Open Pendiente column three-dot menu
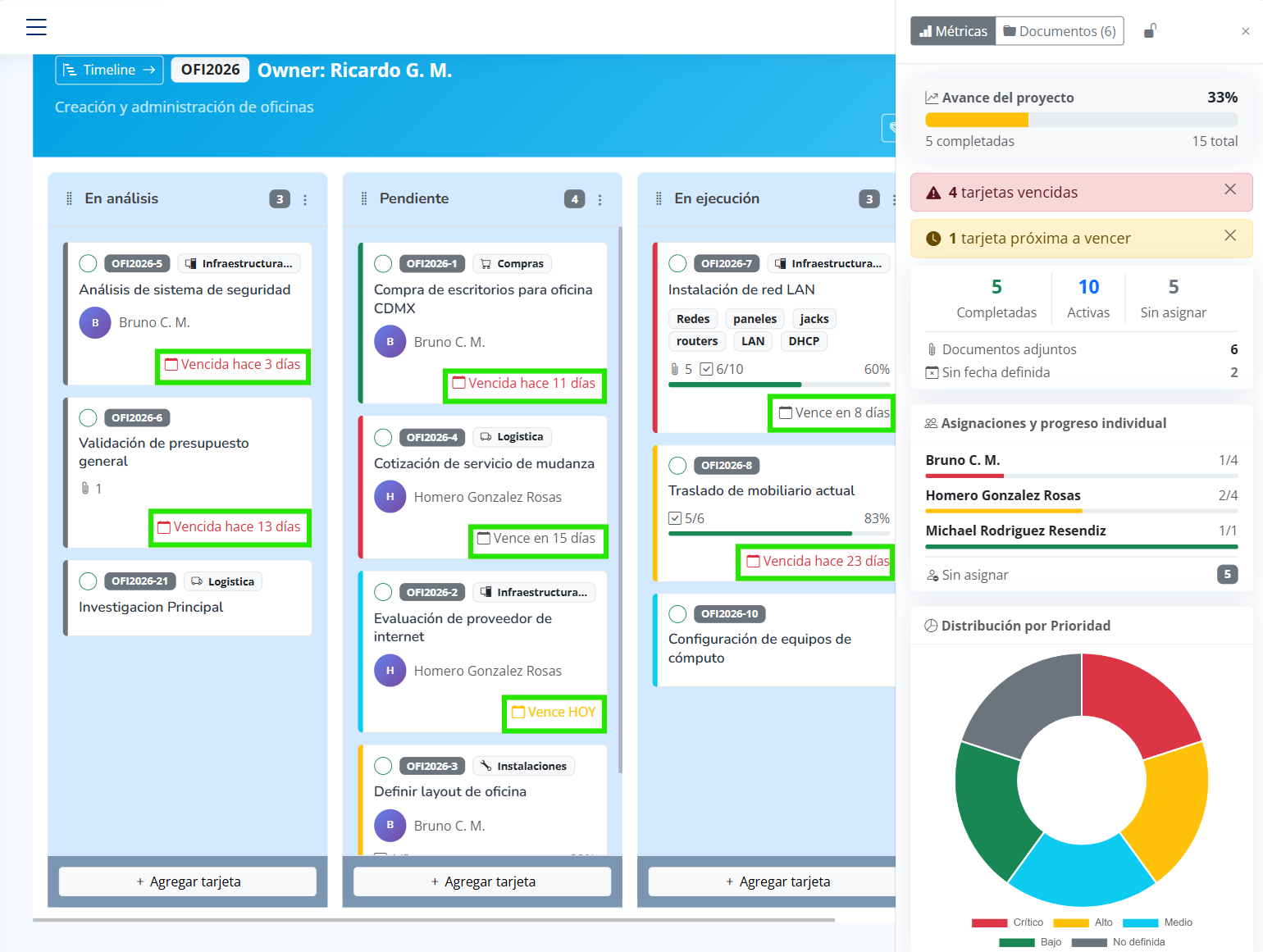The width and height of the screenshot is (1263, 952). (600, 199)
